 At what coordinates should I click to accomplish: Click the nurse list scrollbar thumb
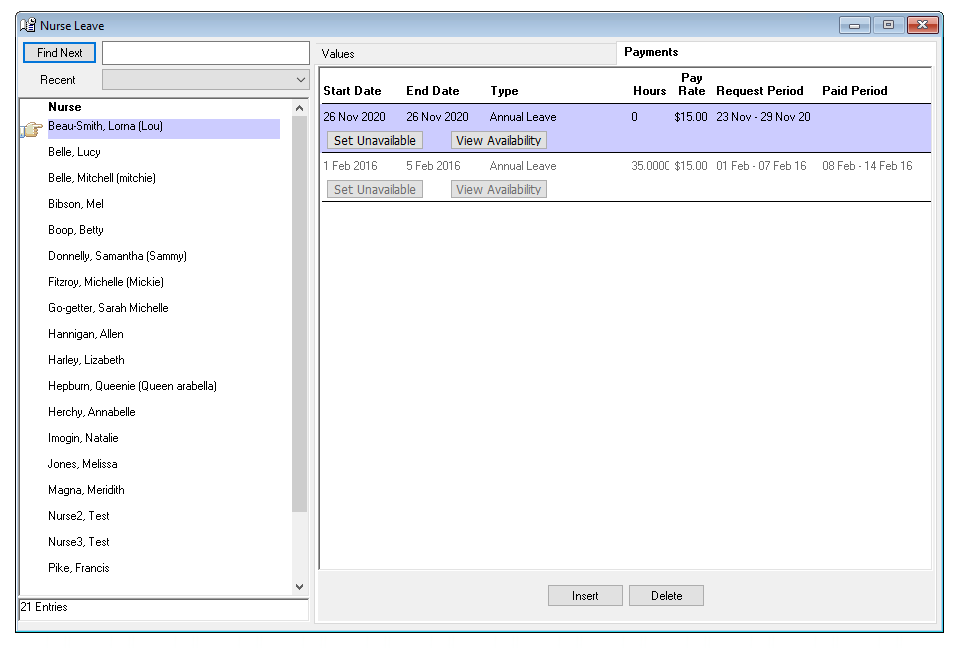pyautogui.click(x=299, y=314)
